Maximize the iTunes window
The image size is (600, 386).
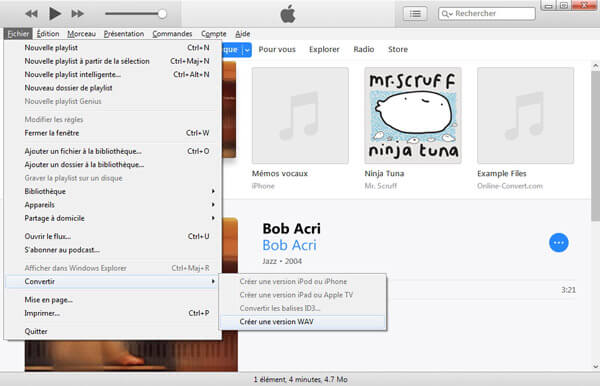click(563, 5)
